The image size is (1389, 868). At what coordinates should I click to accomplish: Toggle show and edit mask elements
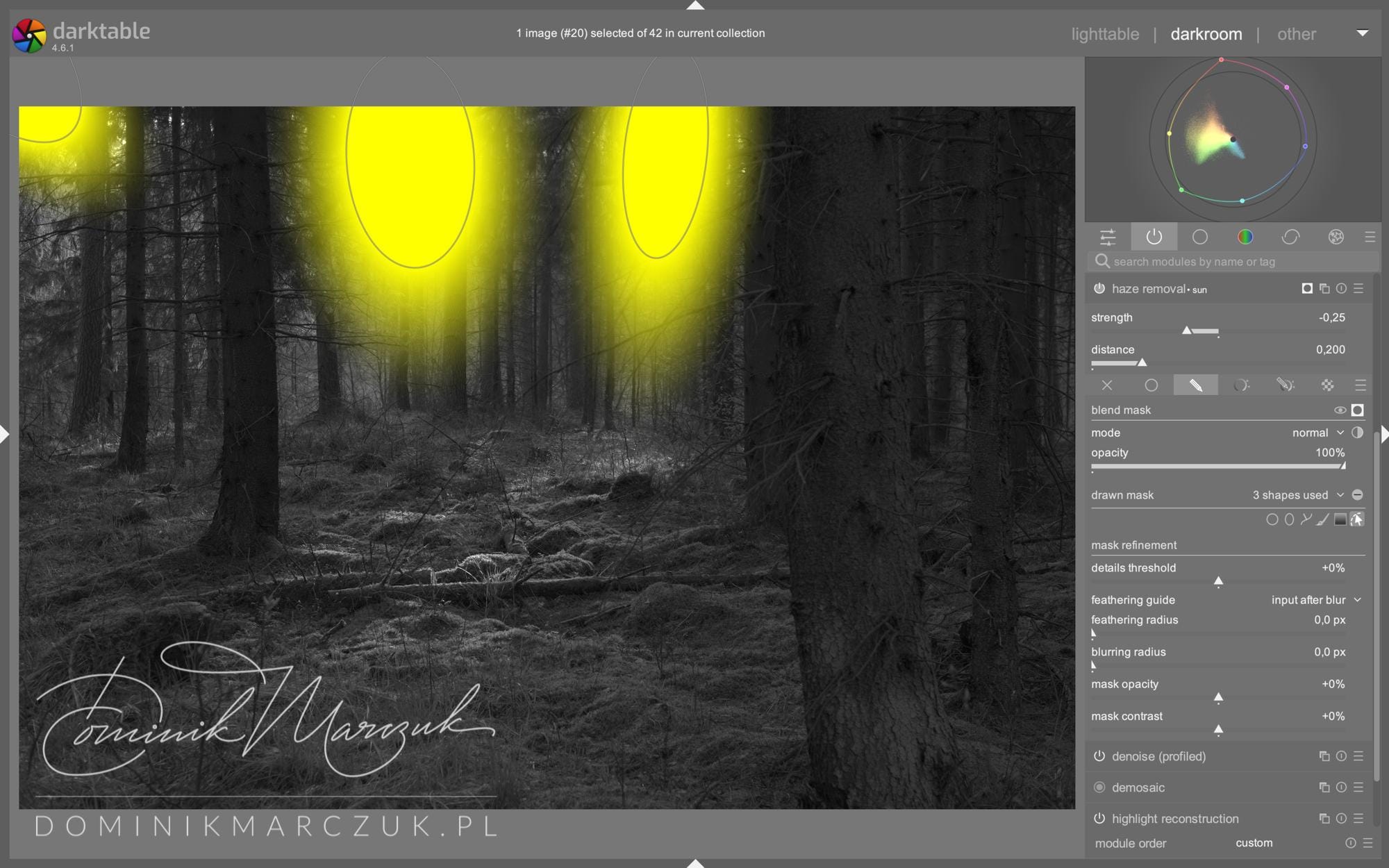1357,519
